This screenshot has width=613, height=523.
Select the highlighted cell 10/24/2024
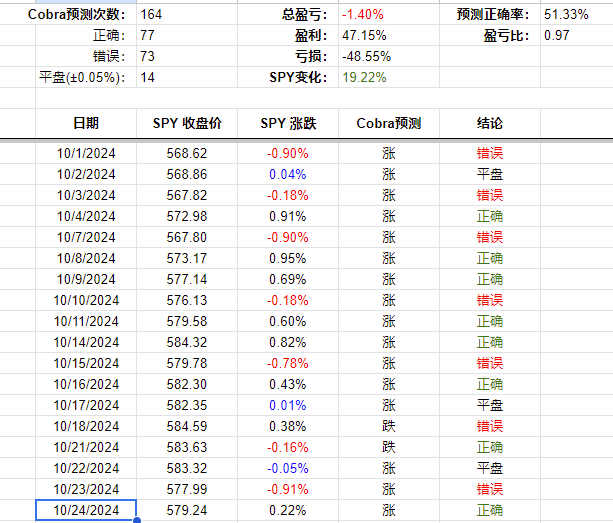pos(86,510)
